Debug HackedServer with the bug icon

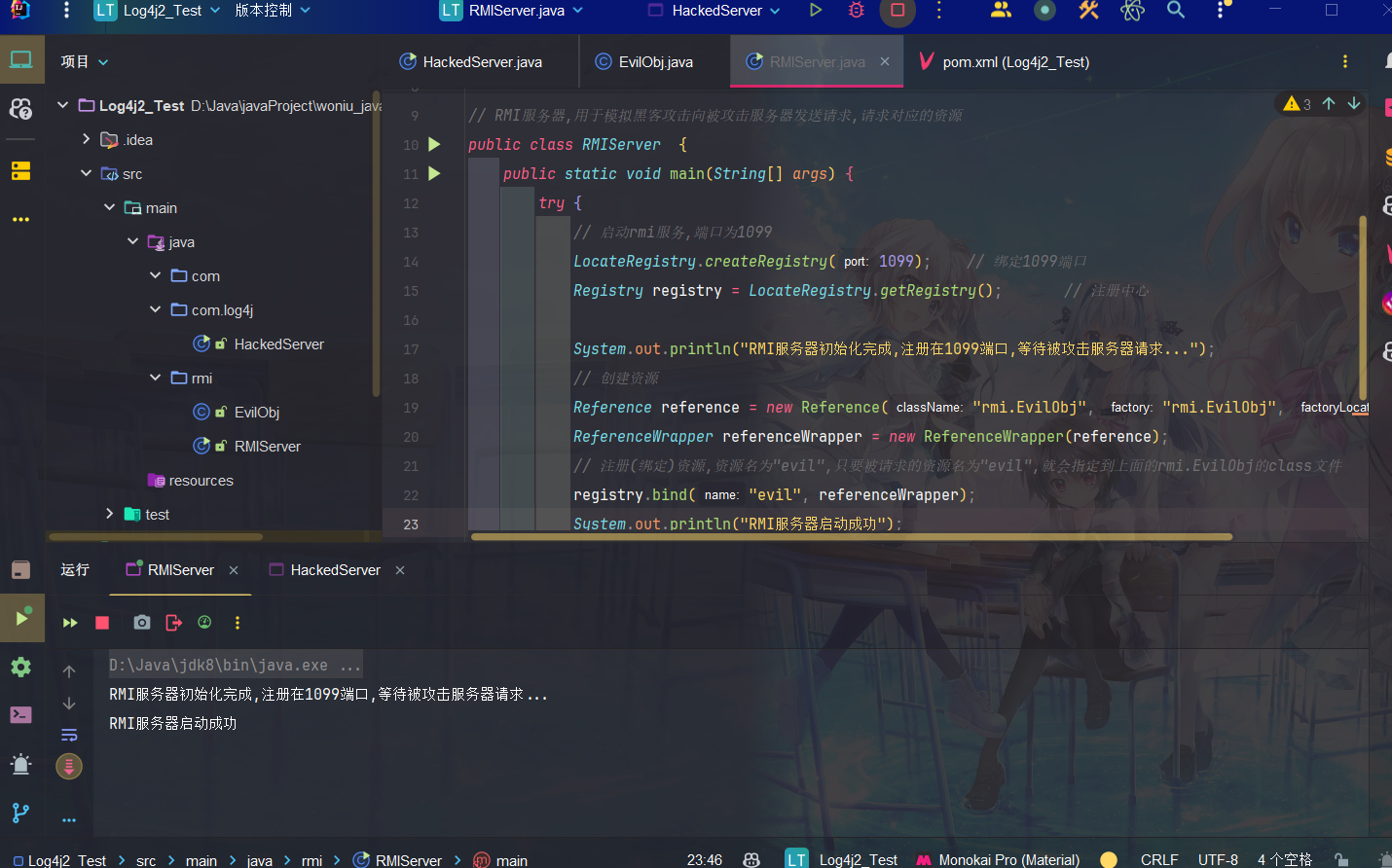click(857, 11)
